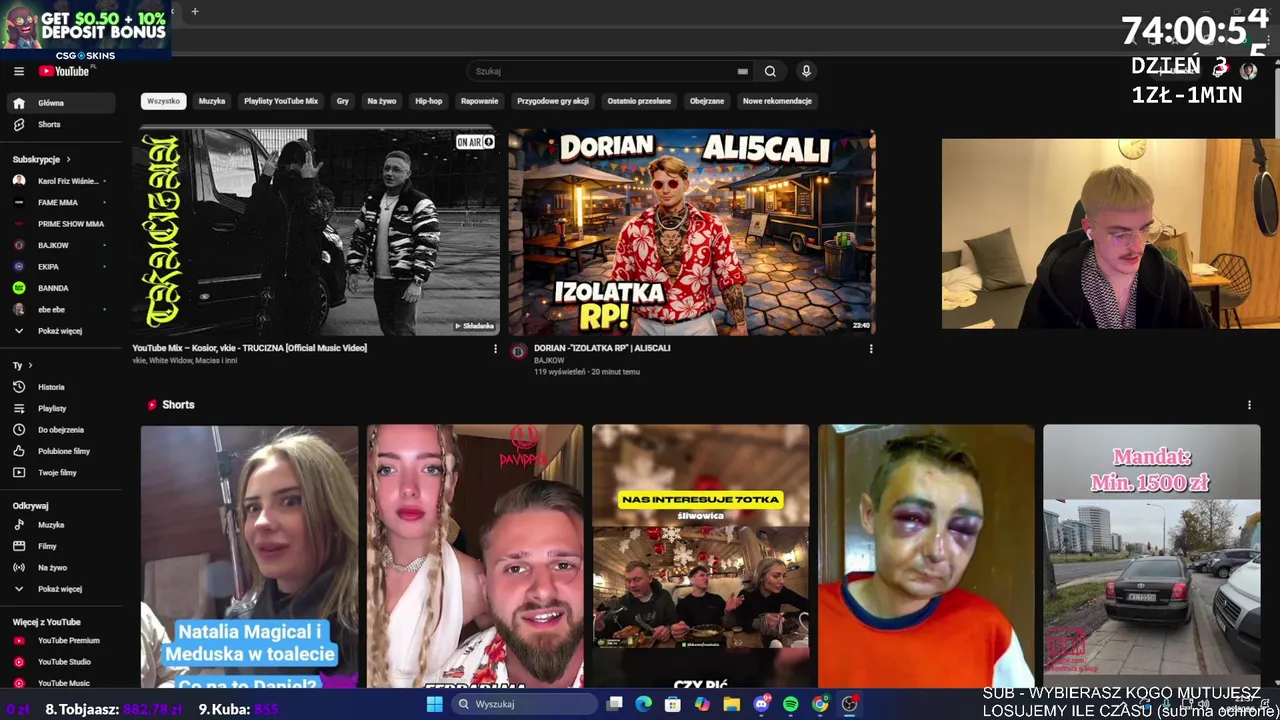Select the Obejrzane filter chip

pos(707,101)
